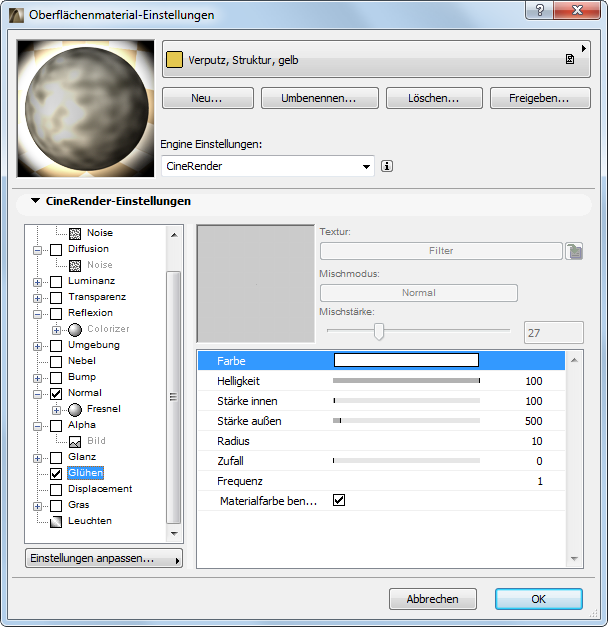Image resolution: width=608 pixels, height=627 pixels.
Task: Expand the Umgebung tree node
Action: pos(37,346)
